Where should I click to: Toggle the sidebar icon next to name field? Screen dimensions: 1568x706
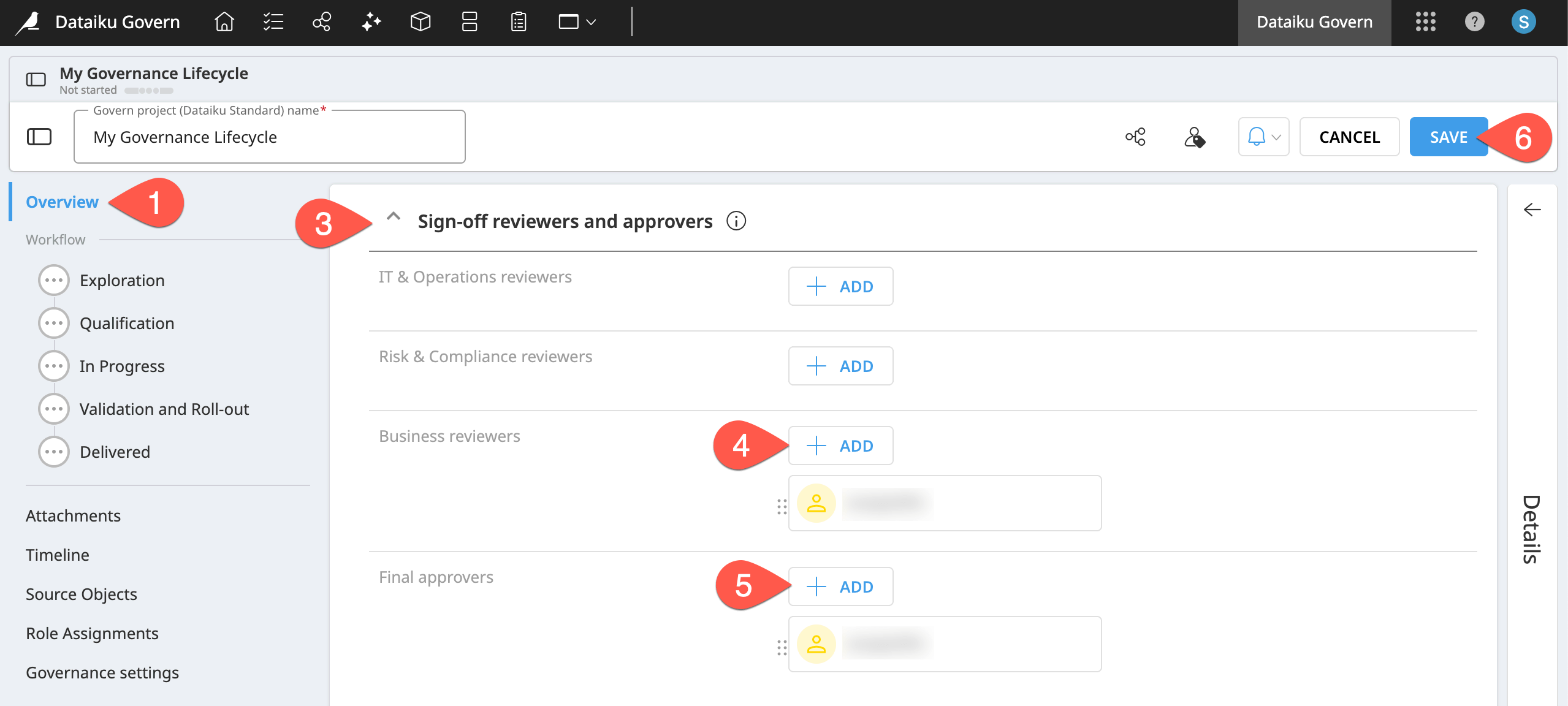pyautogui.click(x=39, y=137)
